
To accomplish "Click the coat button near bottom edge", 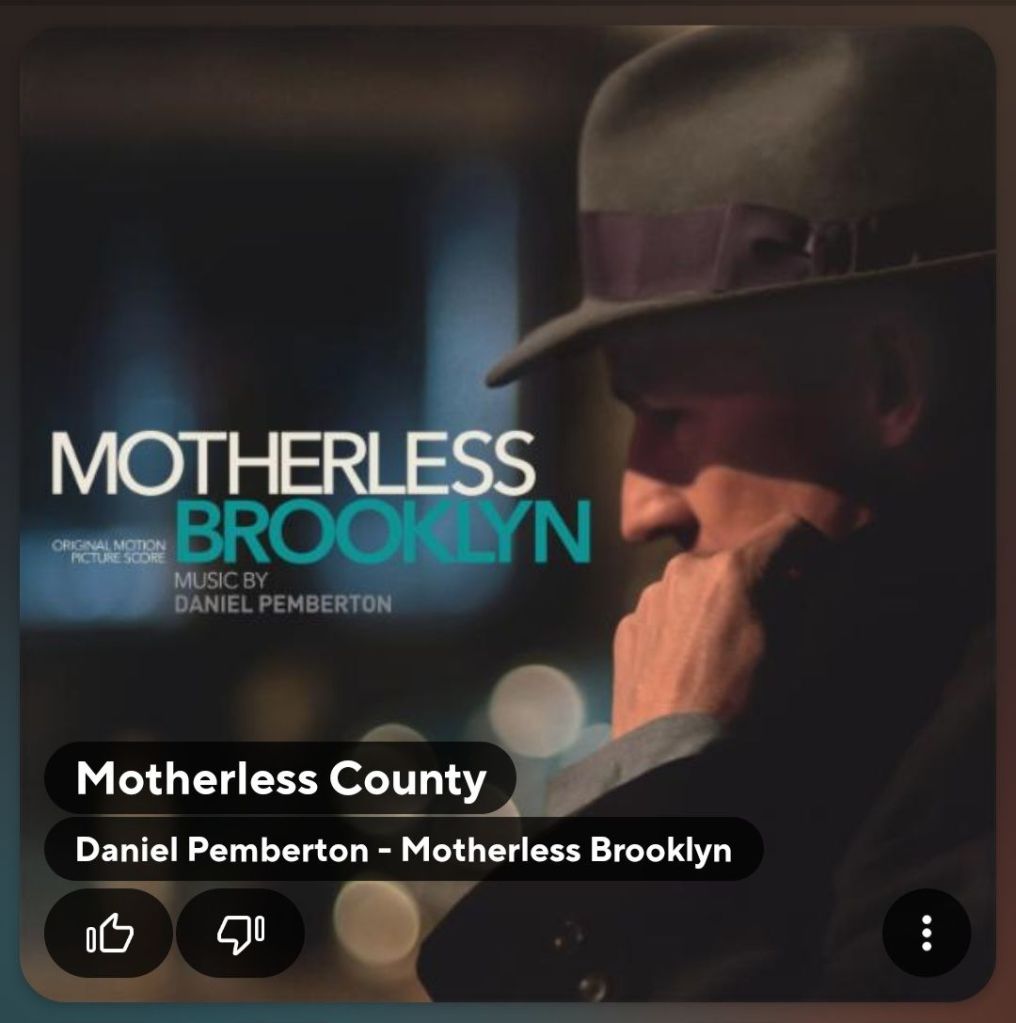I will pyautogui.click(x=593, y=985).
